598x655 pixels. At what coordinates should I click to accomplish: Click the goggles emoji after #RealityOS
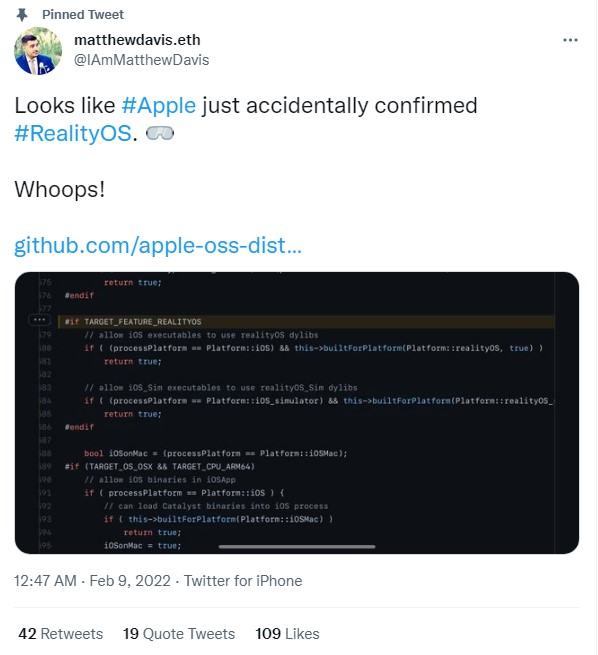click(160, 134)
